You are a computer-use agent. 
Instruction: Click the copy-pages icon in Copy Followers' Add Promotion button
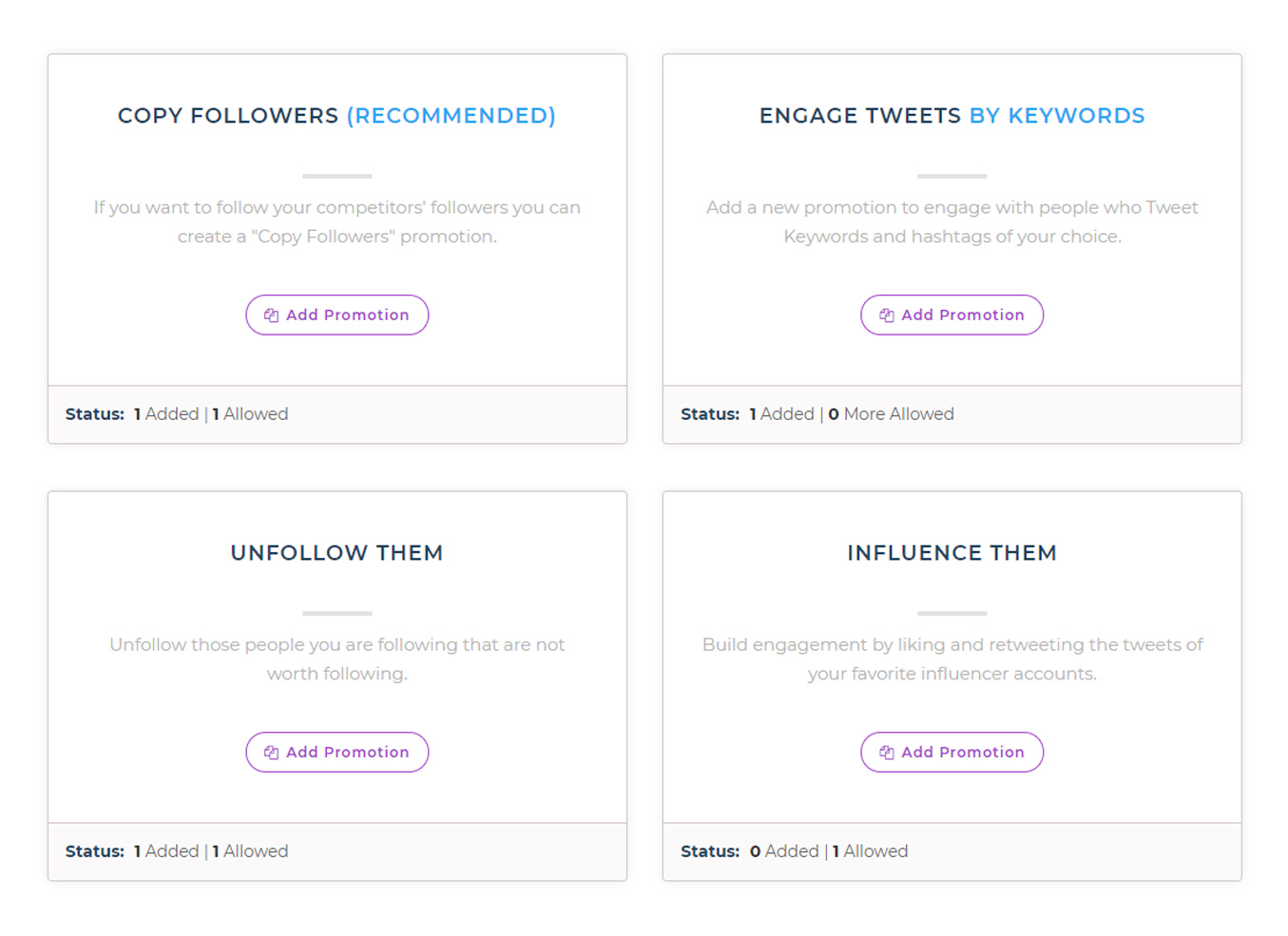[x=271, y=315]
